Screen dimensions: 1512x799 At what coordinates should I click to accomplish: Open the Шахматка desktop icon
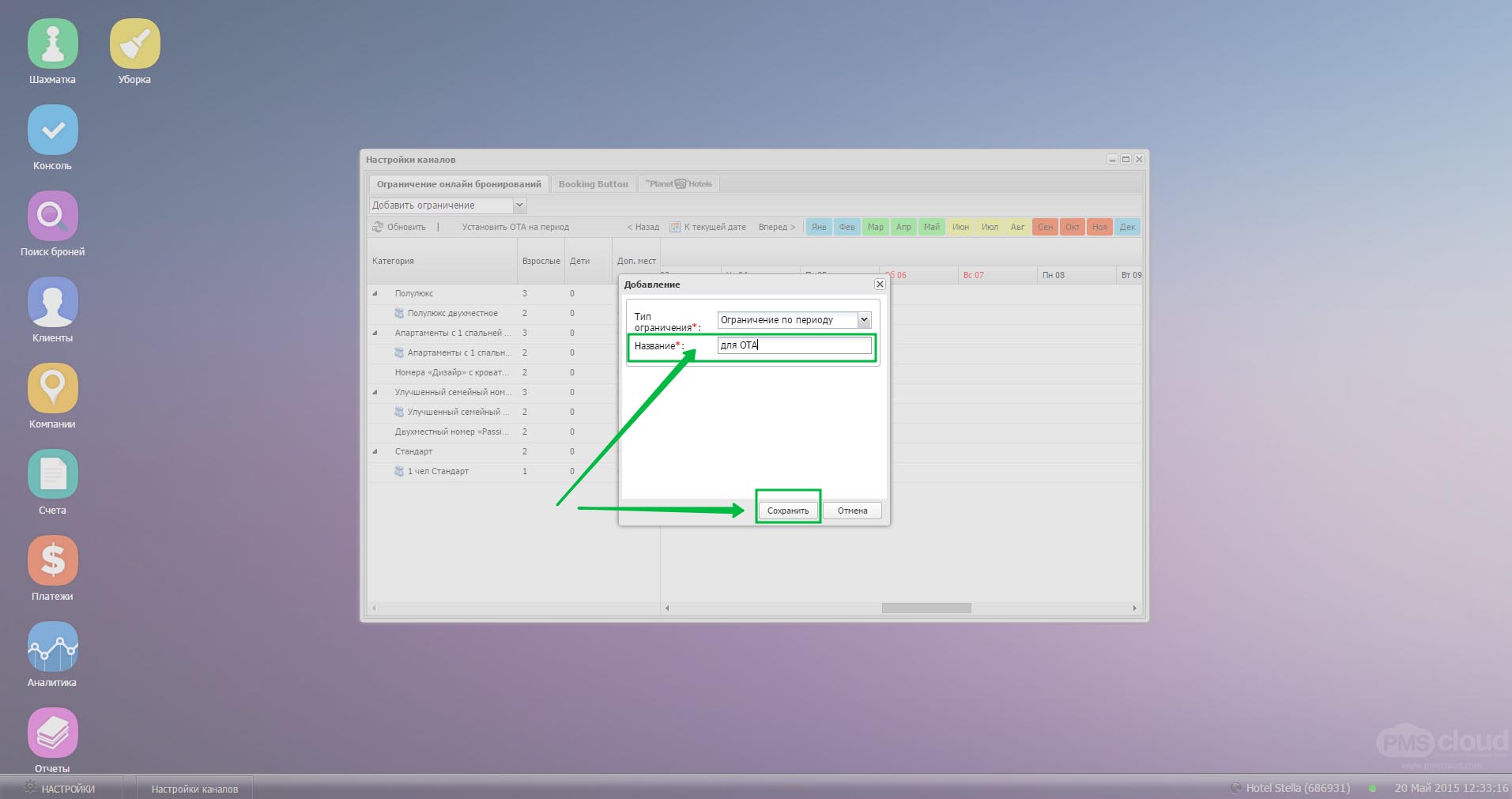tap(53, 44)
